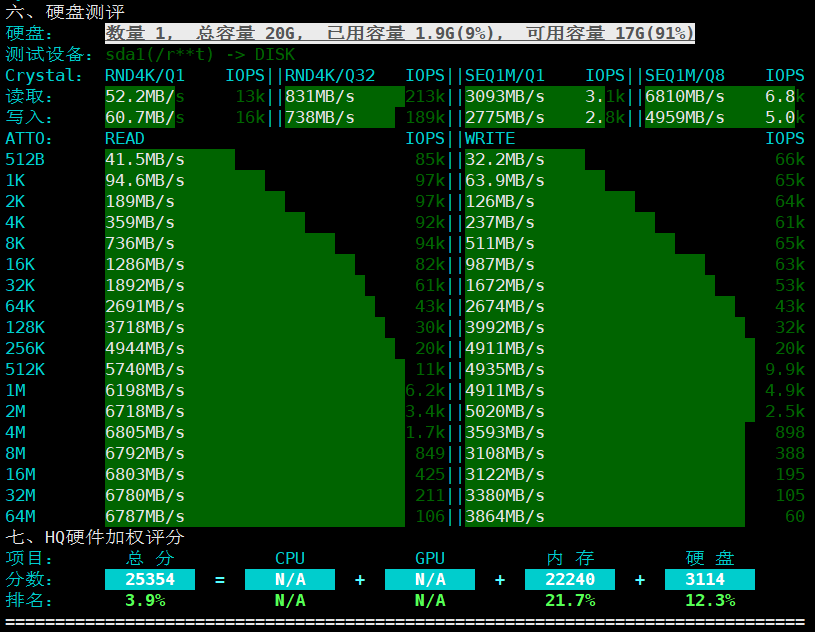This screenshot has width=815, height=632.
Task: Click the write value "738MB/s"
Action: pos(320,117)
